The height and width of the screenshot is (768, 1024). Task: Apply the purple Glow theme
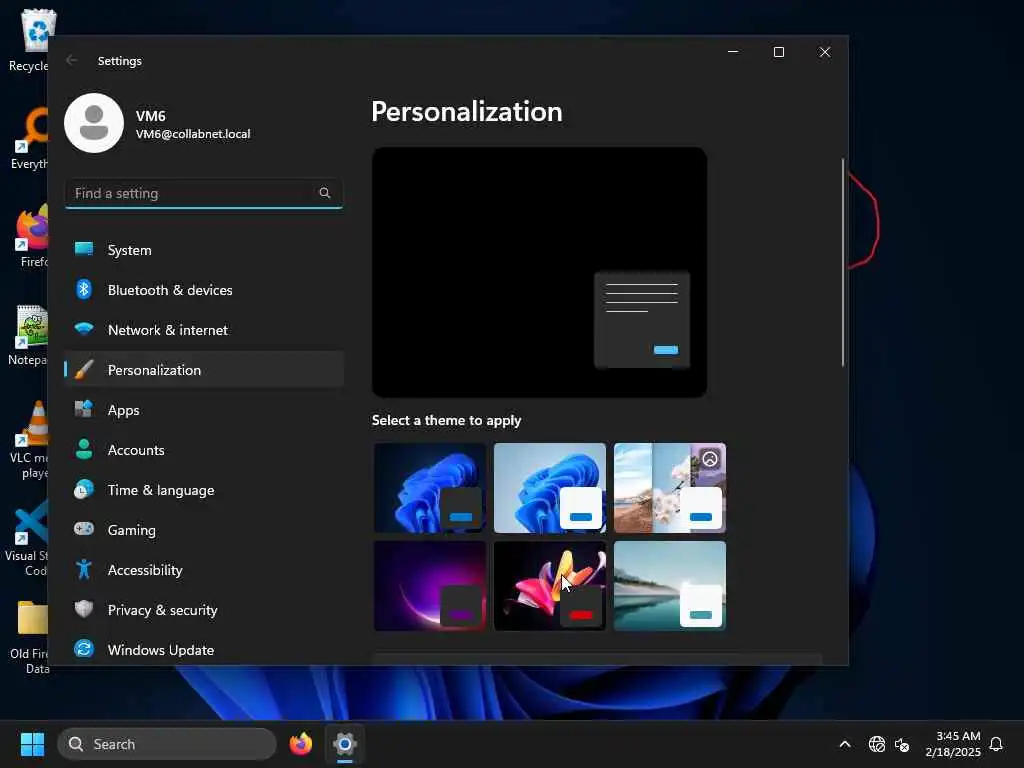pos(430,586)
